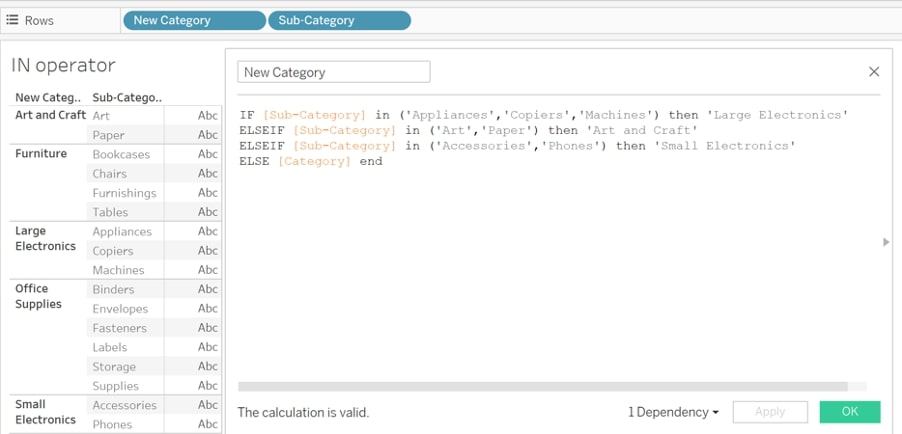Click the Art sub-category row
Screen dimensions: 902x434
click(125, 116)
